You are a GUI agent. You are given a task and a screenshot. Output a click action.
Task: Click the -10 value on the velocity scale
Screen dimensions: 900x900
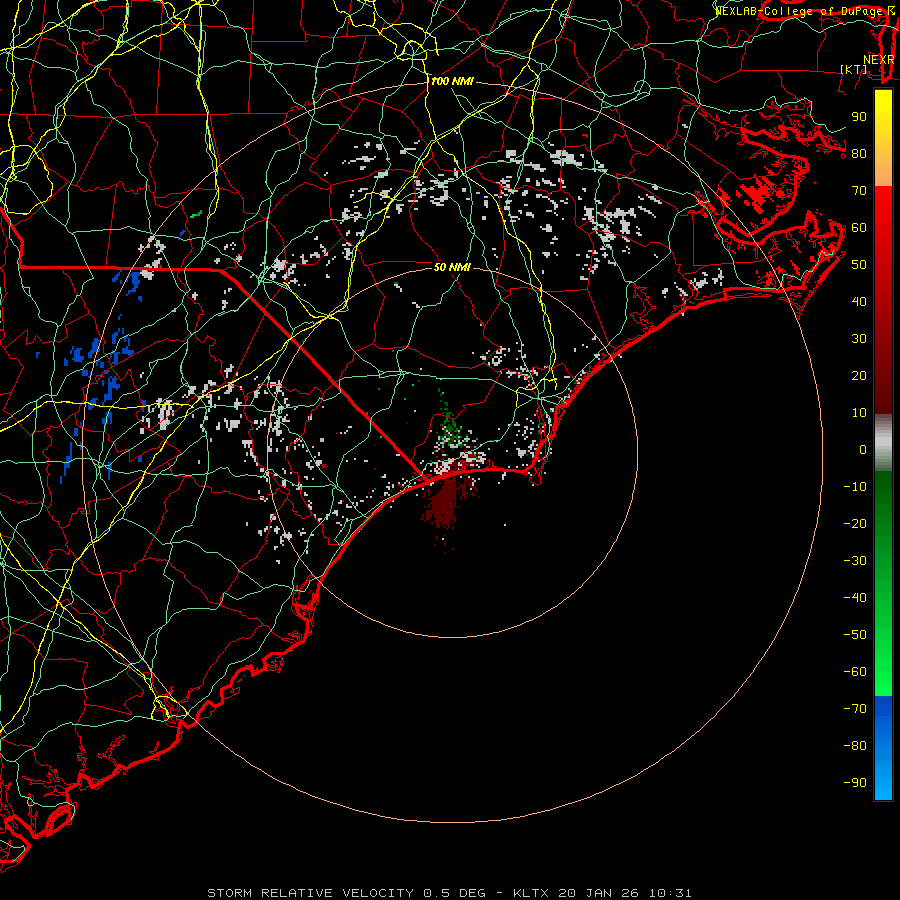[x=855, y=487]
